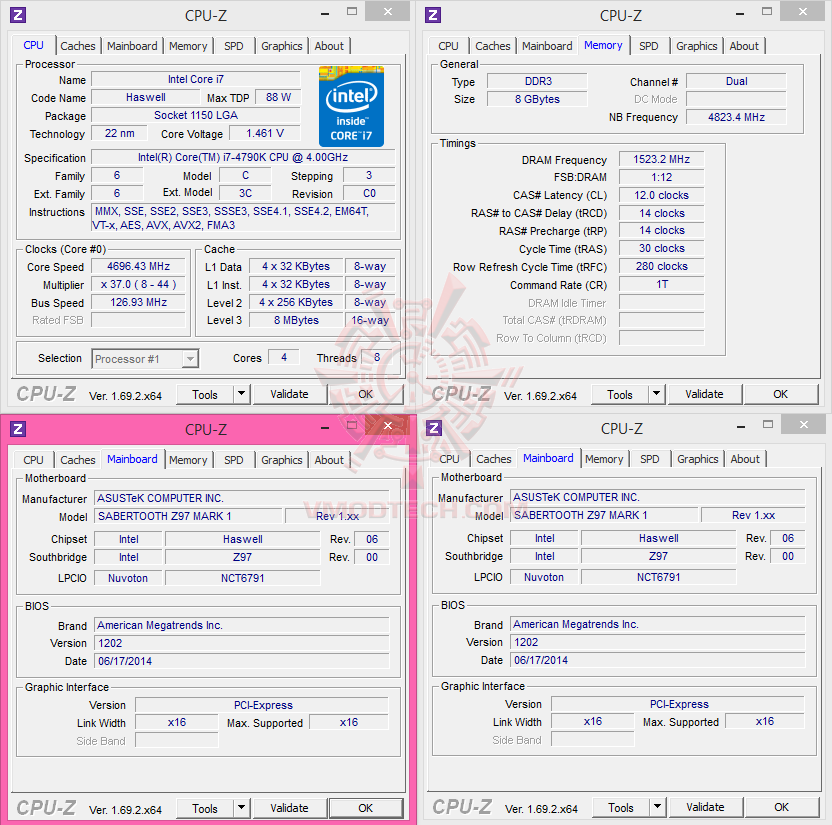This screenshot has width=832, height=825.
Task: Click the Intel inside Core i7 logo
Action: coord(351,106)
